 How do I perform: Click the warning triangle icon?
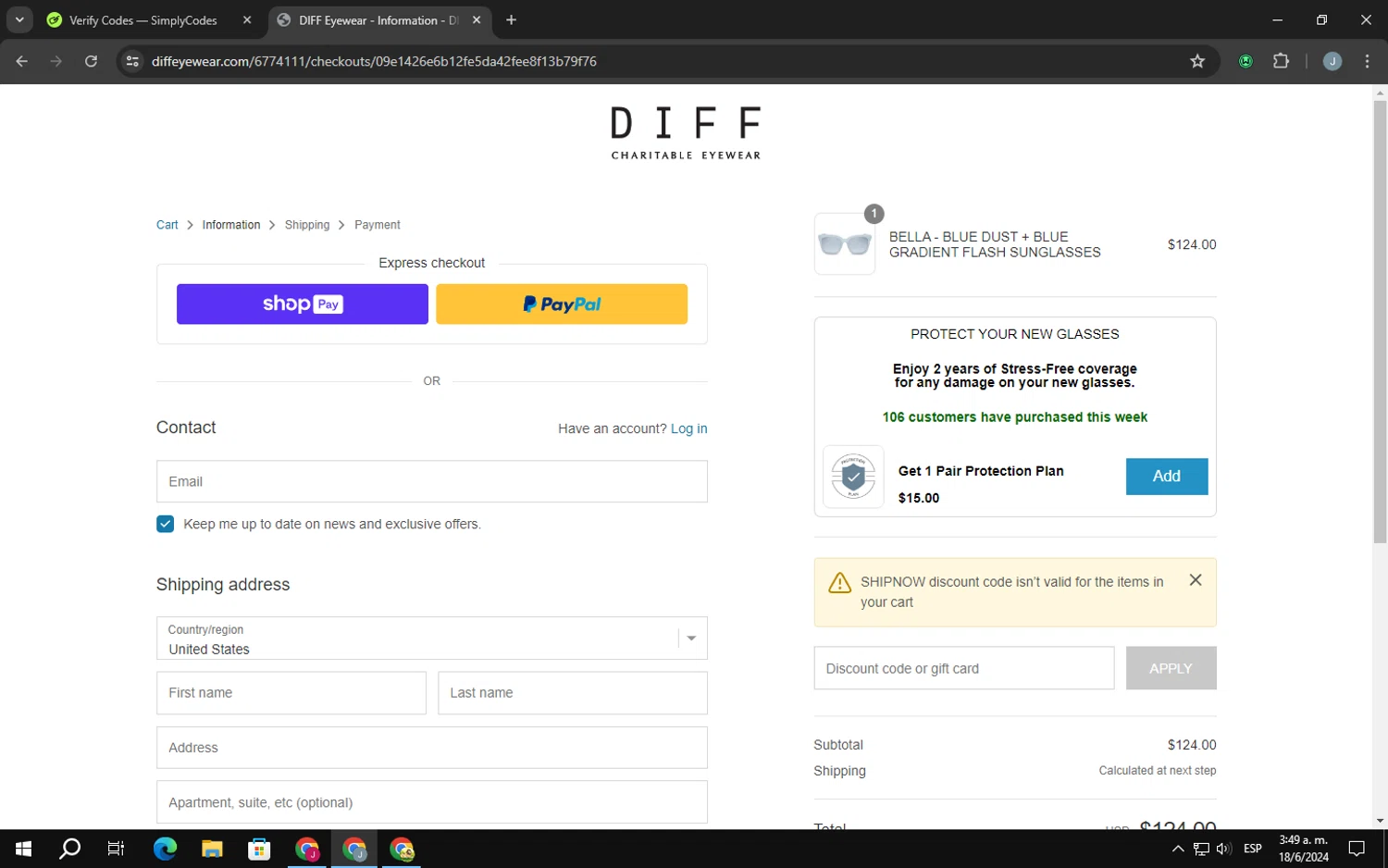point(839,583)
